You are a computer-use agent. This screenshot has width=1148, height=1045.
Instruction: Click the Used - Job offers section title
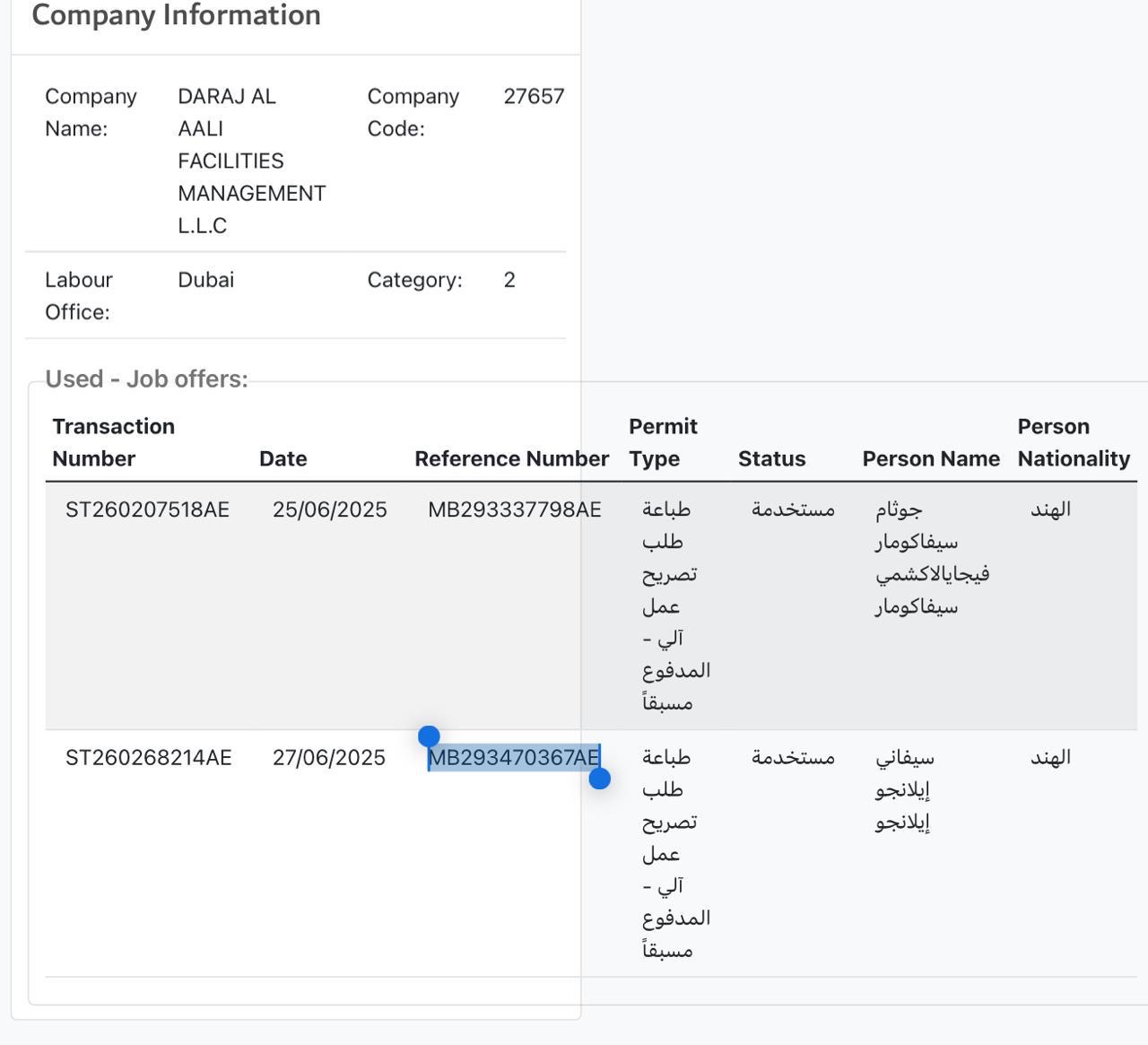point(146,379)
